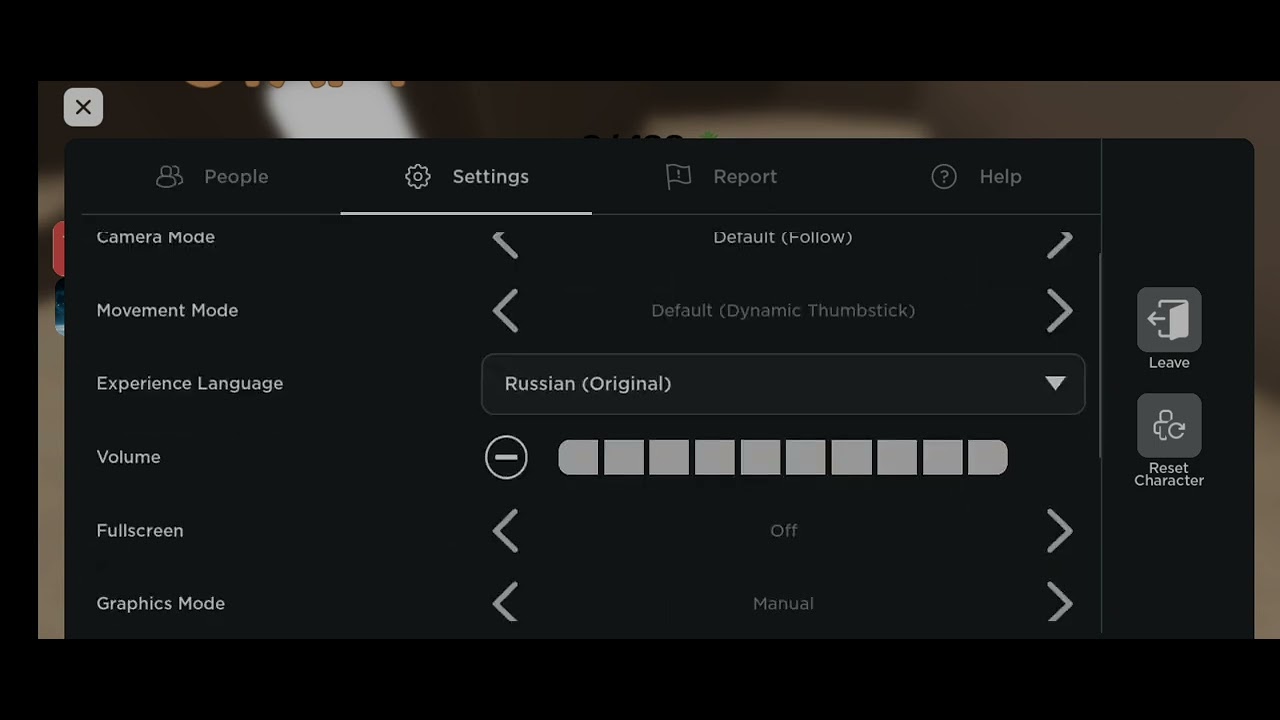Select next Graphics Mode option
1280x720 pixels.
1060,604
